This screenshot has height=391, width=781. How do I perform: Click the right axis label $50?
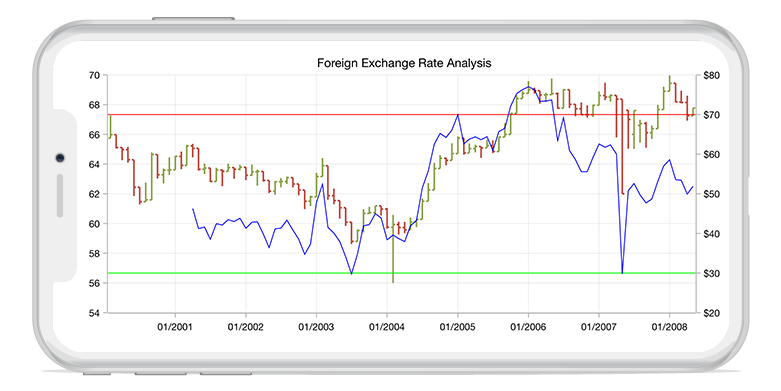[x=711, y=194]
